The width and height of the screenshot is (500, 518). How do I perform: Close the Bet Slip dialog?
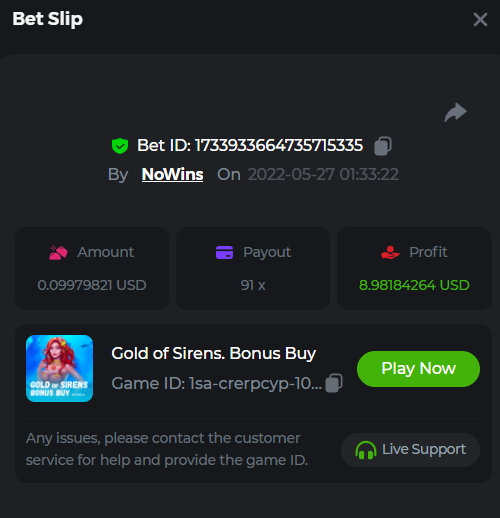(480, 19)
